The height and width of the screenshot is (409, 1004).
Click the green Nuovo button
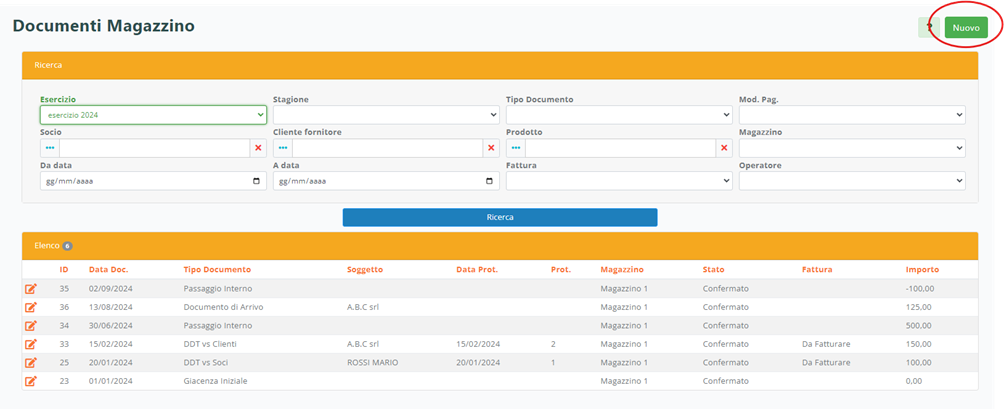coord(965,28)
